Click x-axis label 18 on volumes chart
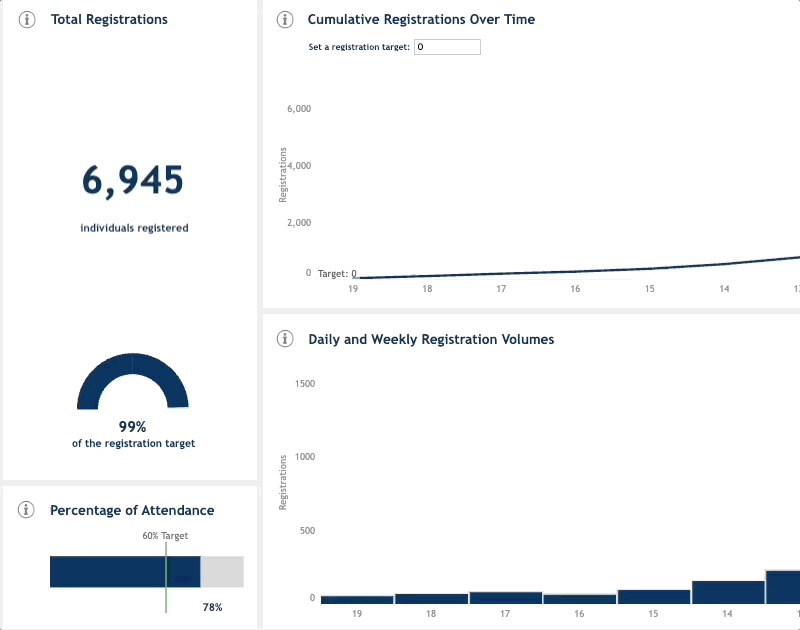800x630 pixels. (431, 614)
